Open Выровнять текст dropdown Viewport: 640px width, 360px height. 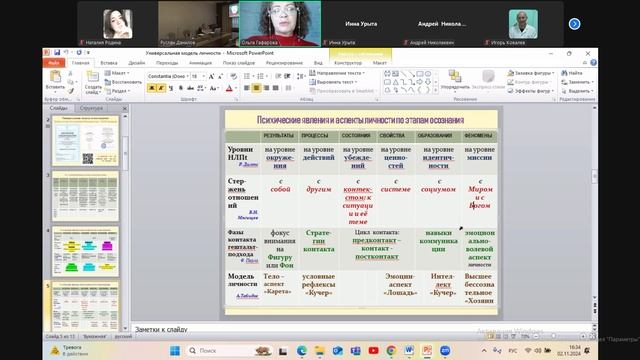coord(333,82)
